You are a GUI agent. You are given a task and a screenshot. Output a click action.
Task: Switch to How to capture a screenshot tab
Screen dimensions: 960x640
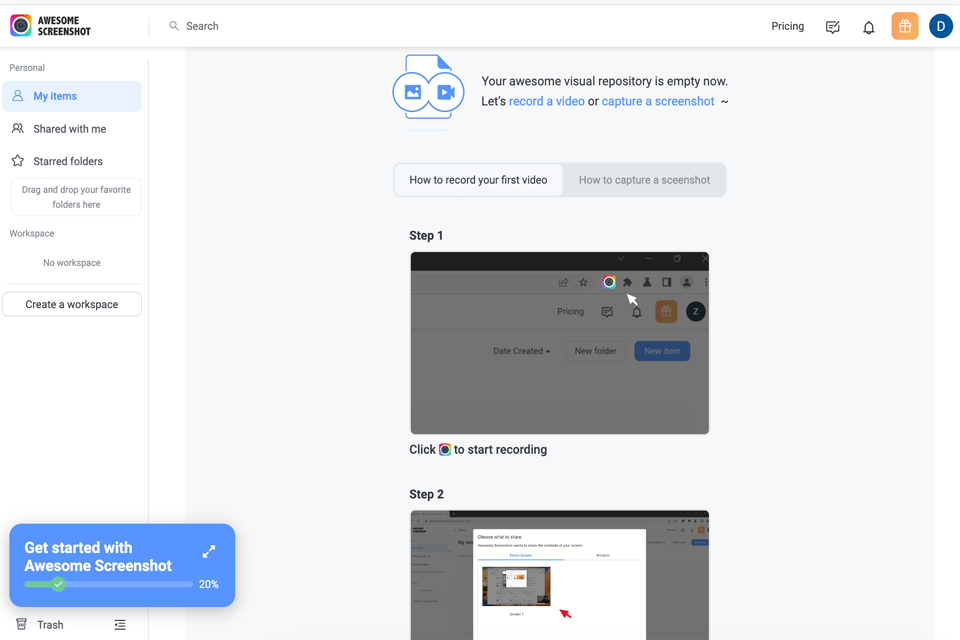(644, 180)
